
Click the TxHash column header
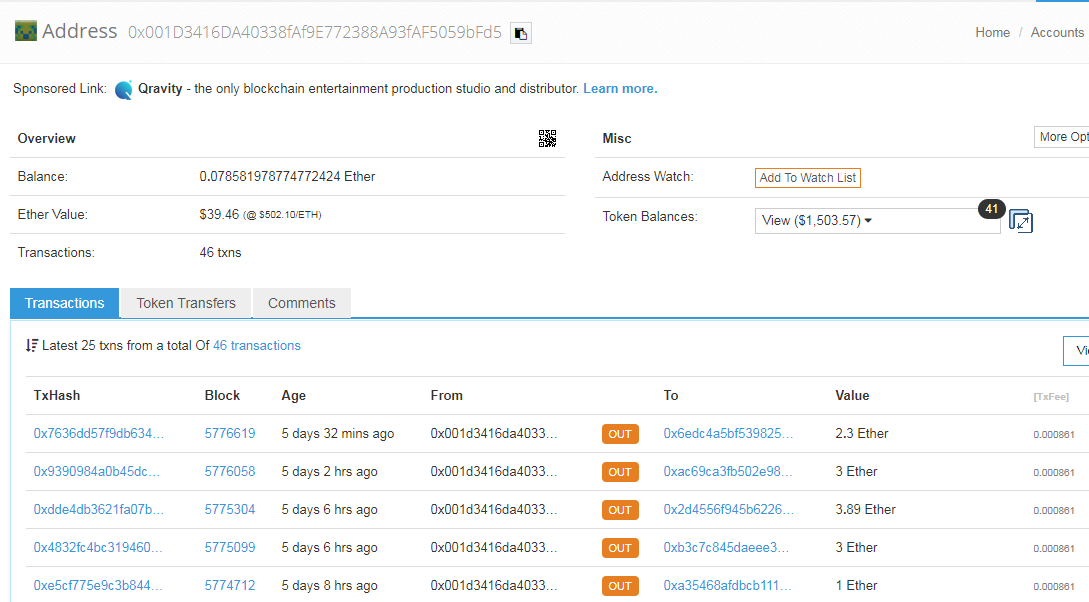[x=57, y=396]
